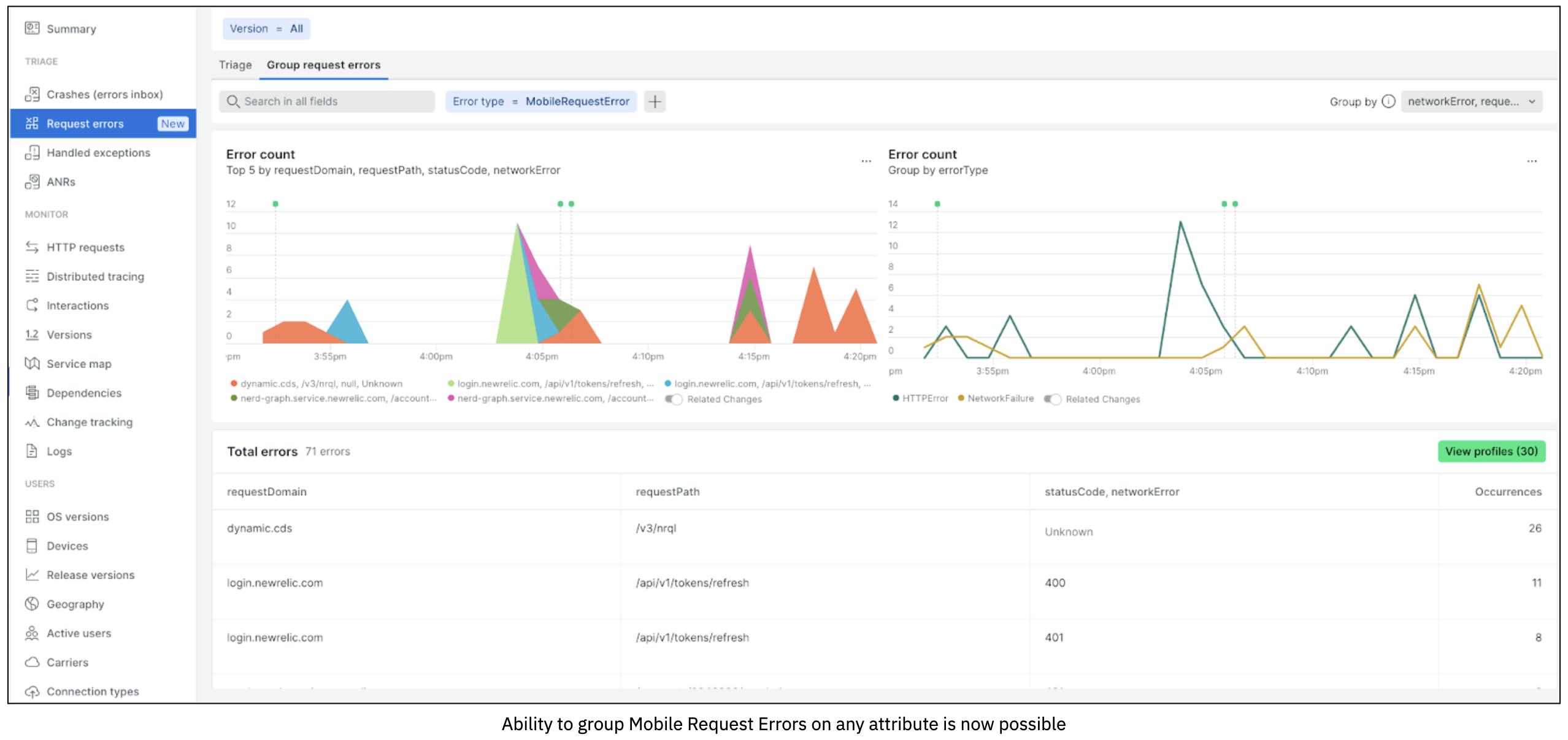Expand the Group by networkError dropdown
Image resolution: width=1568 pixels, height=740 pixels.
1471,101
